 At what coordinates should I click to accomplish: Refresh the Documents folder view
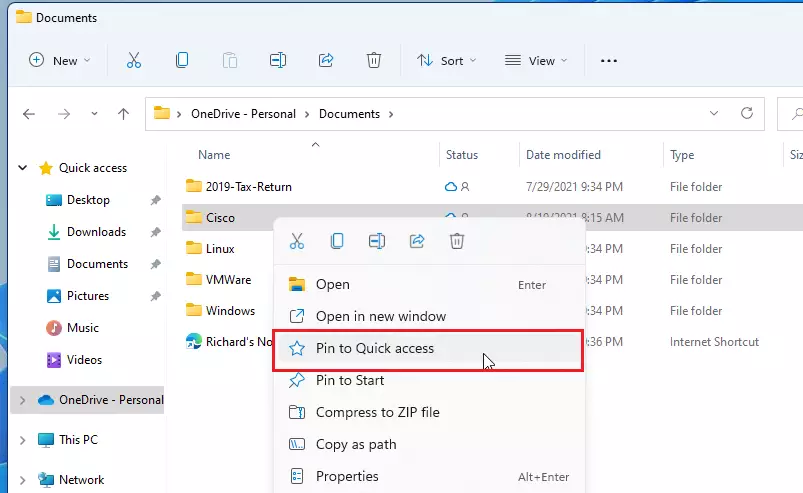pyautogui.click(x=747, y=113)
